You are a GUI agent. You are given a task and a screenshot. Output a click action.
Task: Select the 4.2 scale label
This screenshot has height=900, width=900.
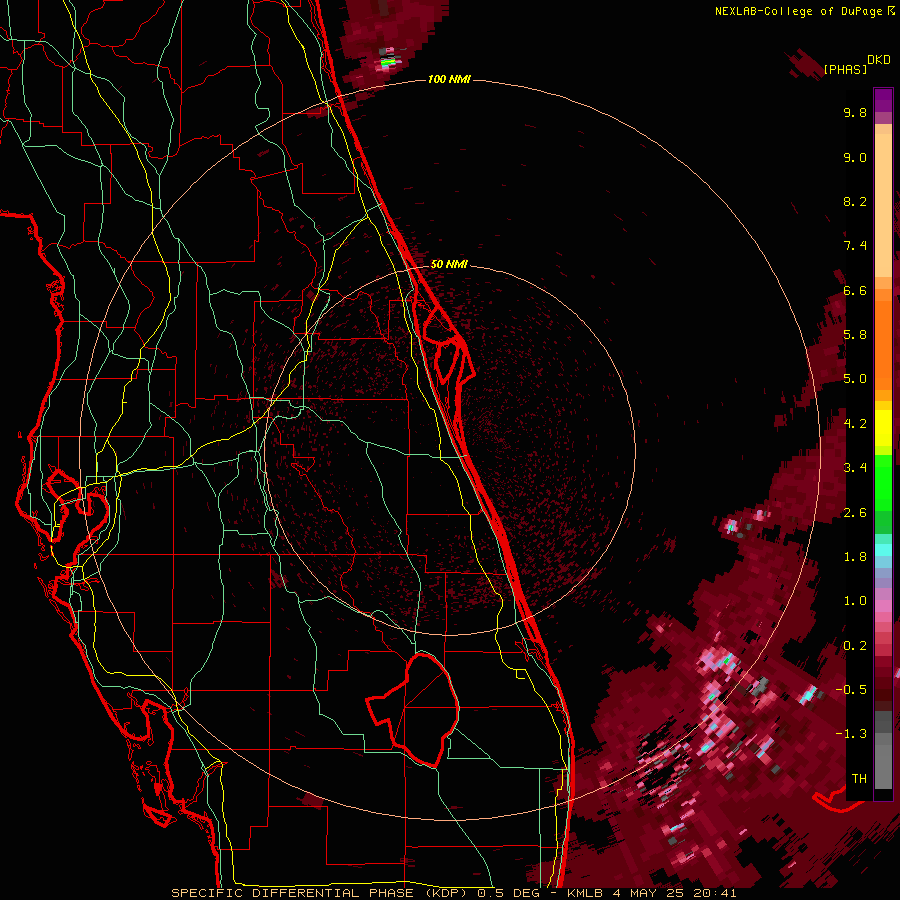855,424
